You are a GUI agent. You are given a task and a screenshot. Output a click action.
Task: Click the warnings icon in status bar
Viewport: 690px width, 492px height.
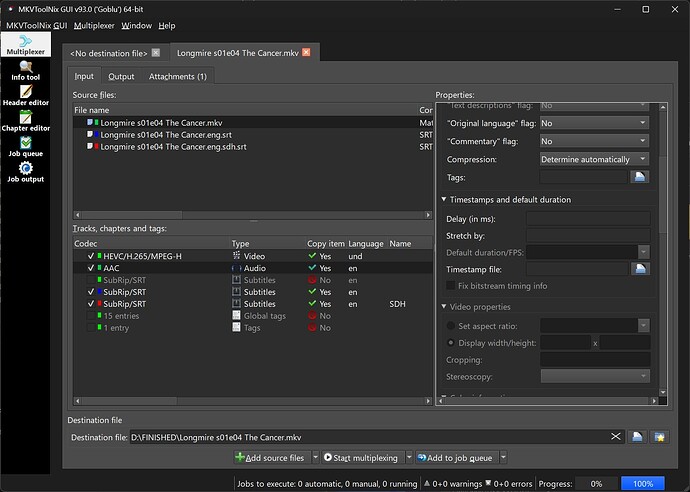pyautogui.click(x=426, y=483)
